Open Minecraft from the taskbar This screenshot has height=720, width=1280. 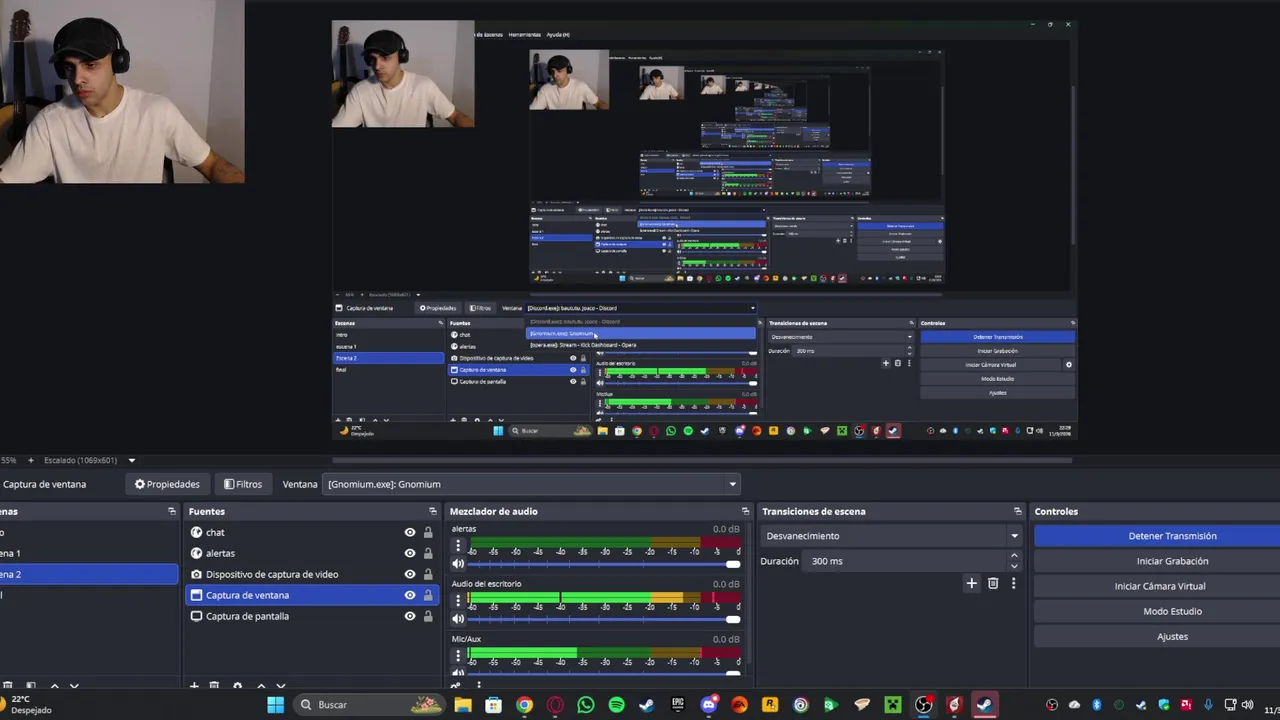(x=893, y=705)
